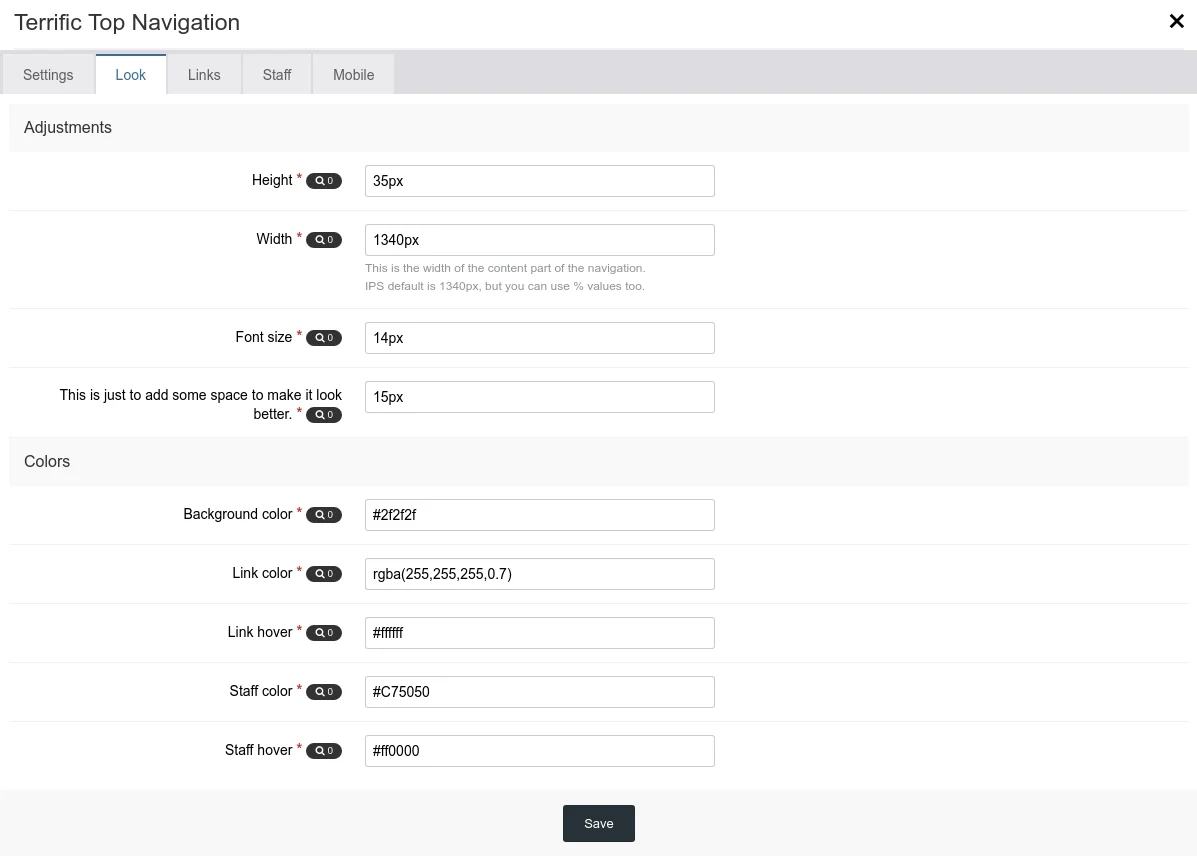This screenshot has height=856, width=1197.
Task: Click the search badge beside Background color
Action: click(x=323, y=515)
